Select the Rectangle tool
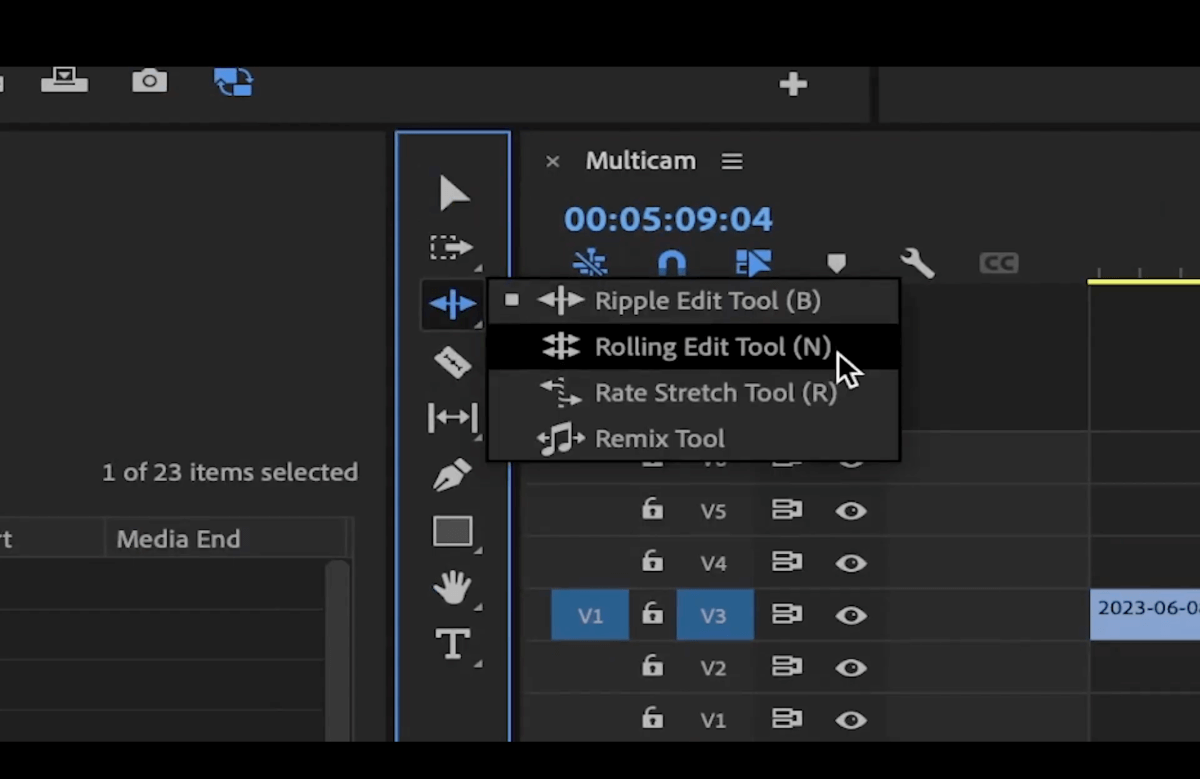The width and height of the screenshot is (1200, 779). 452,531
